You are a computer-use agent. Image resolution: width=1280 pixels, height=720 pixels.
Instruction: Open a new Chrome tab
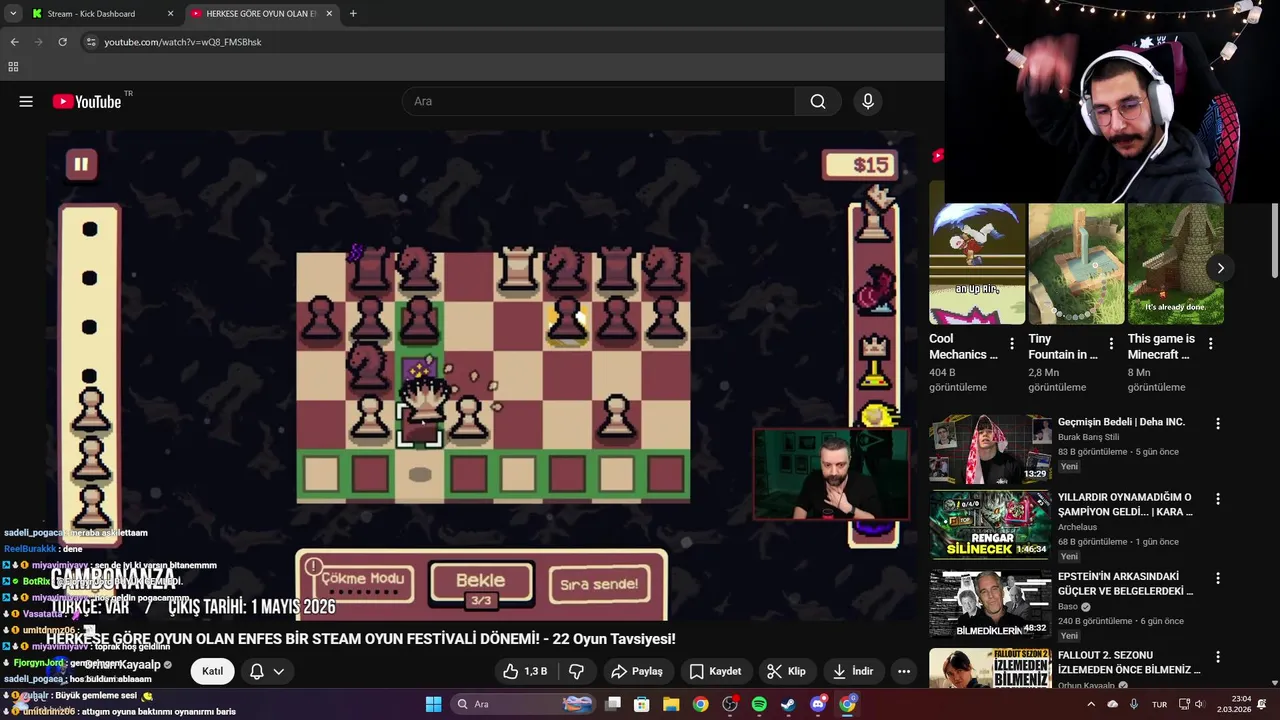[353, 14]
